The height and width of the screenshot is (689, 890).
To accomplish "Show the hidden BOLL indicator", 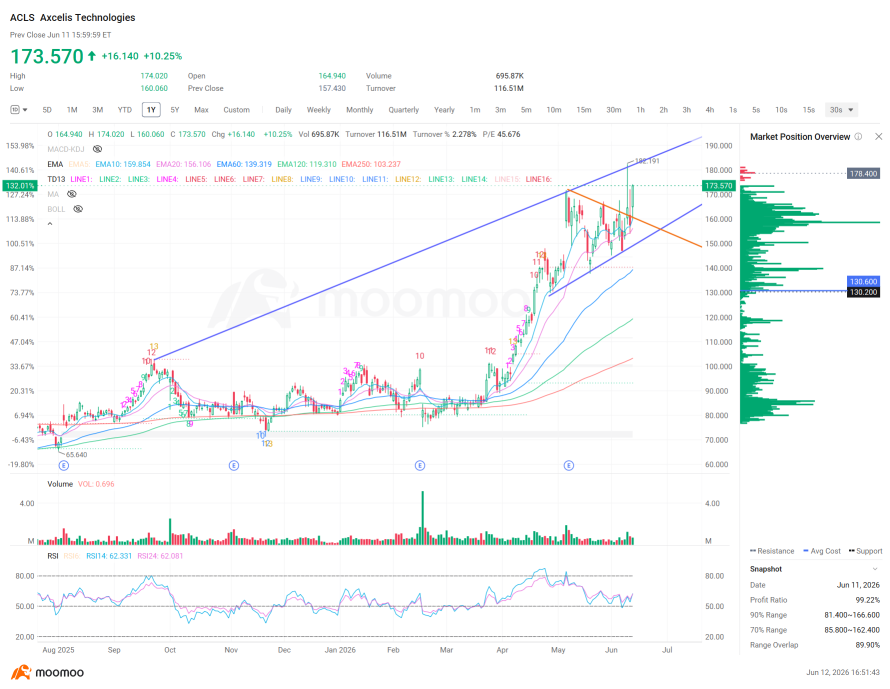I will point(78,209).
